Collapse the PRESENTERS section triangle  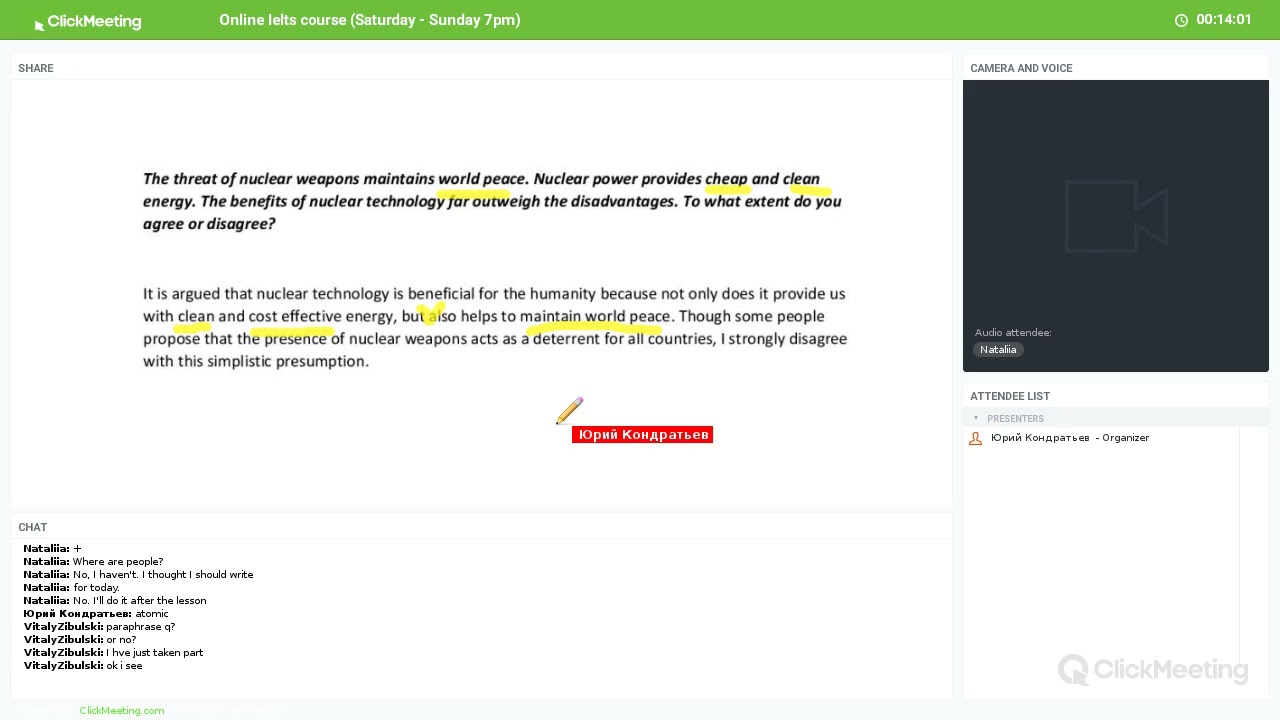(976, 418)
